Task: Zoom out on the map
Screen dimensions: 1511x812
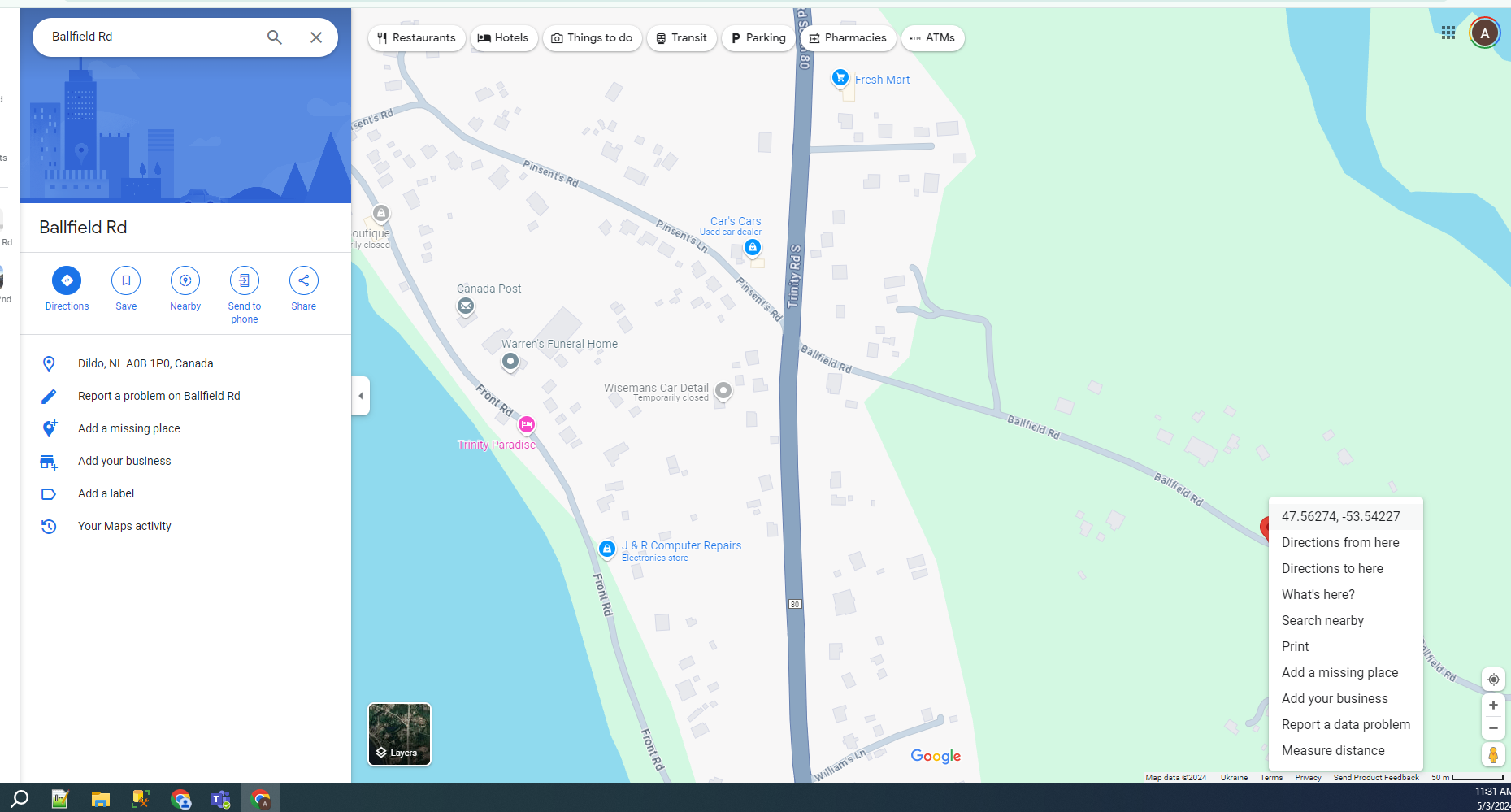Action: click(x=1493, y=728)
